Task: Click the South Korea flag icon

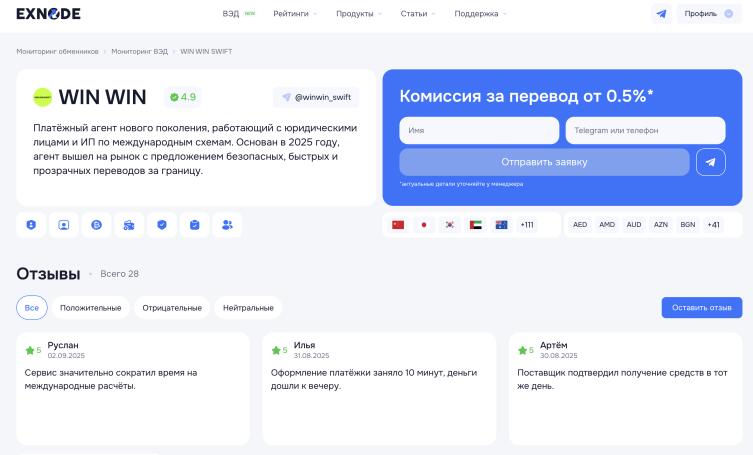Action: coord(450,225)
